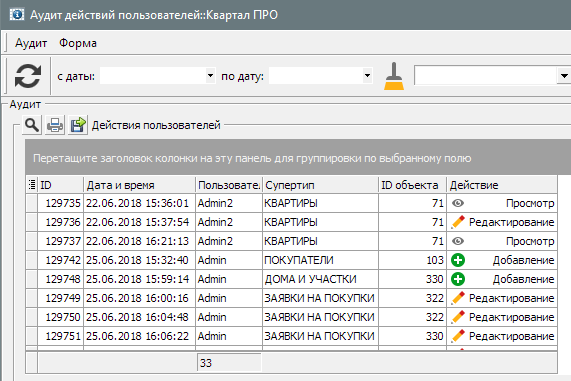The width and height of the screenshot is (571, 381).
Task: Click the window's app icon in title bar
Action: [x=16, y=15]
